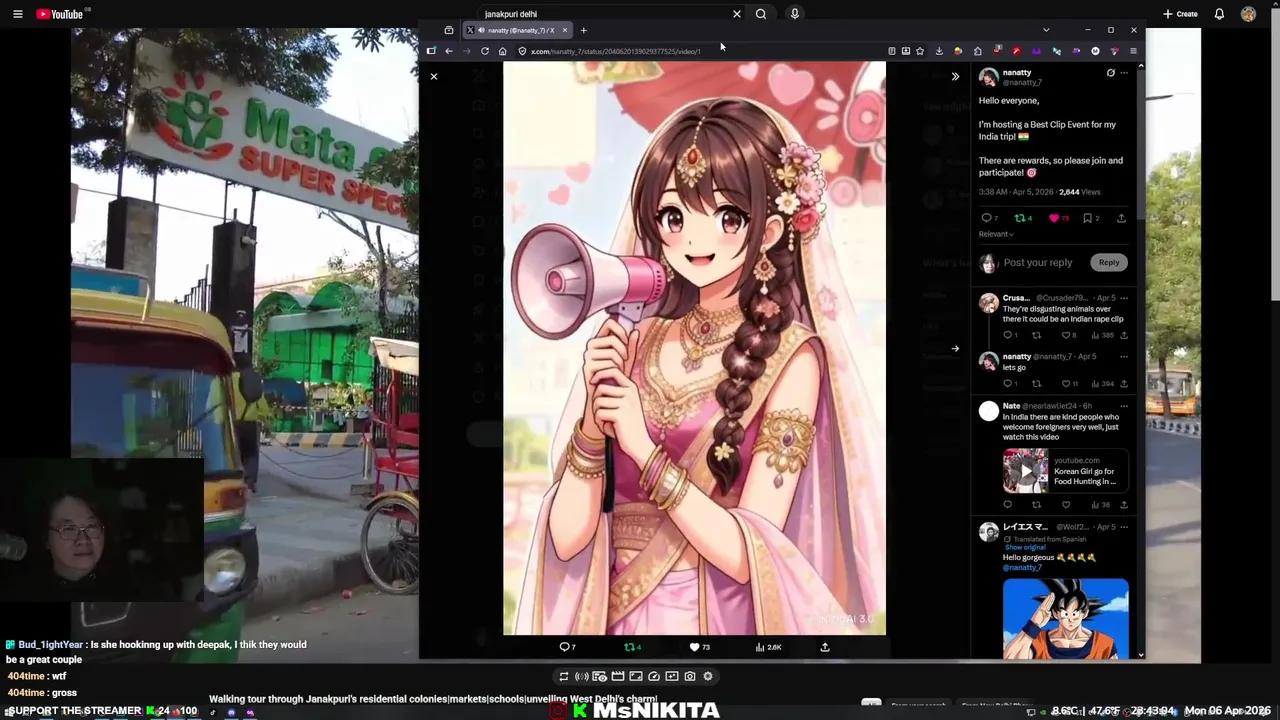This screenshot has height=720, width=1280.
Task: Go back in the browser window
Action: click(x=449, y=51)
